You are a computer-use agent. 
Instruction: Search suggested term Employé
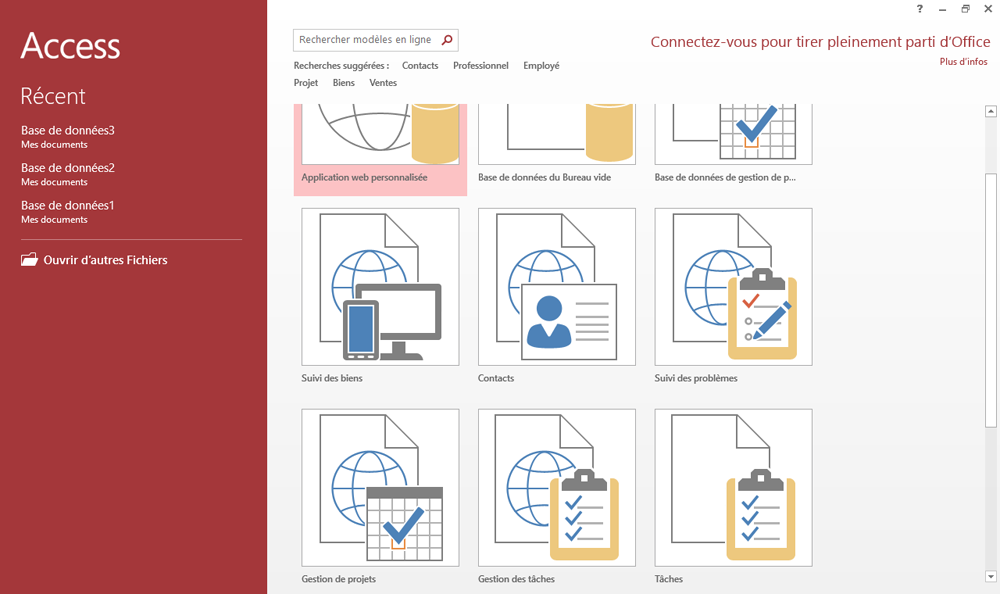541,66
